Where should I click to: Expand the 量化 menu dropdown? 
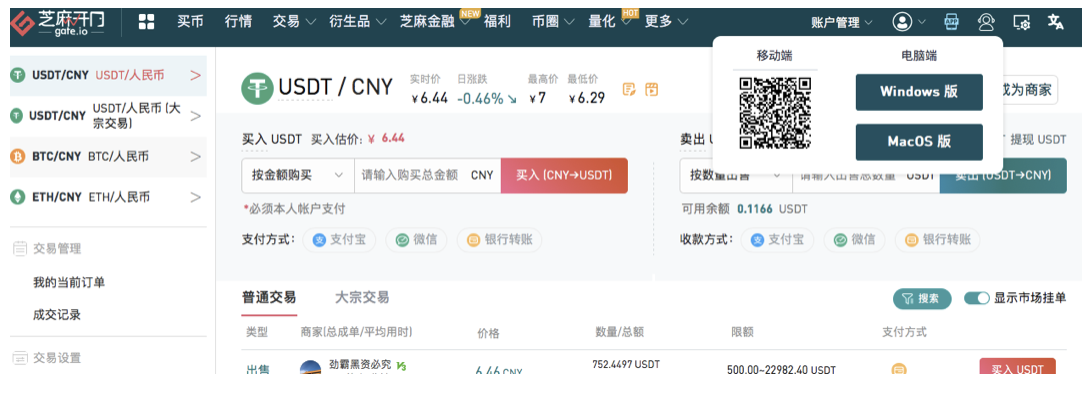609,22
